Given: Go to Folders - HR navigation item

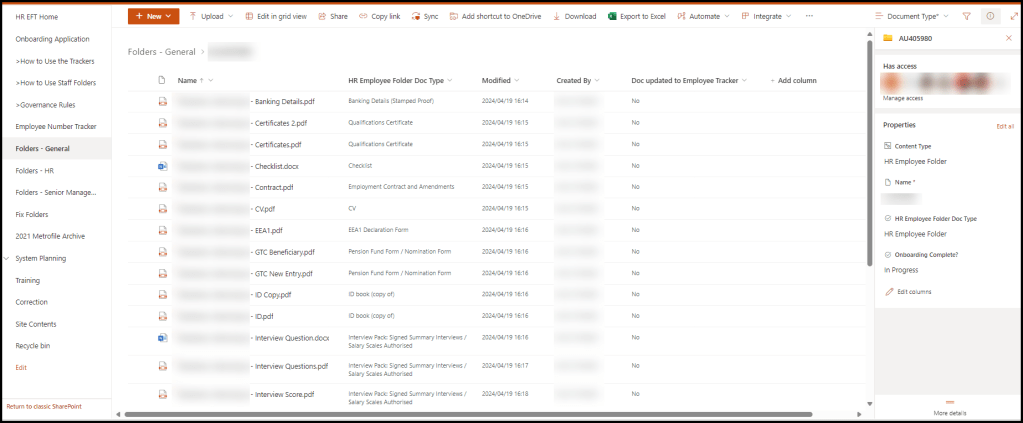Looking at the screenshot, I should coord(35,171).
